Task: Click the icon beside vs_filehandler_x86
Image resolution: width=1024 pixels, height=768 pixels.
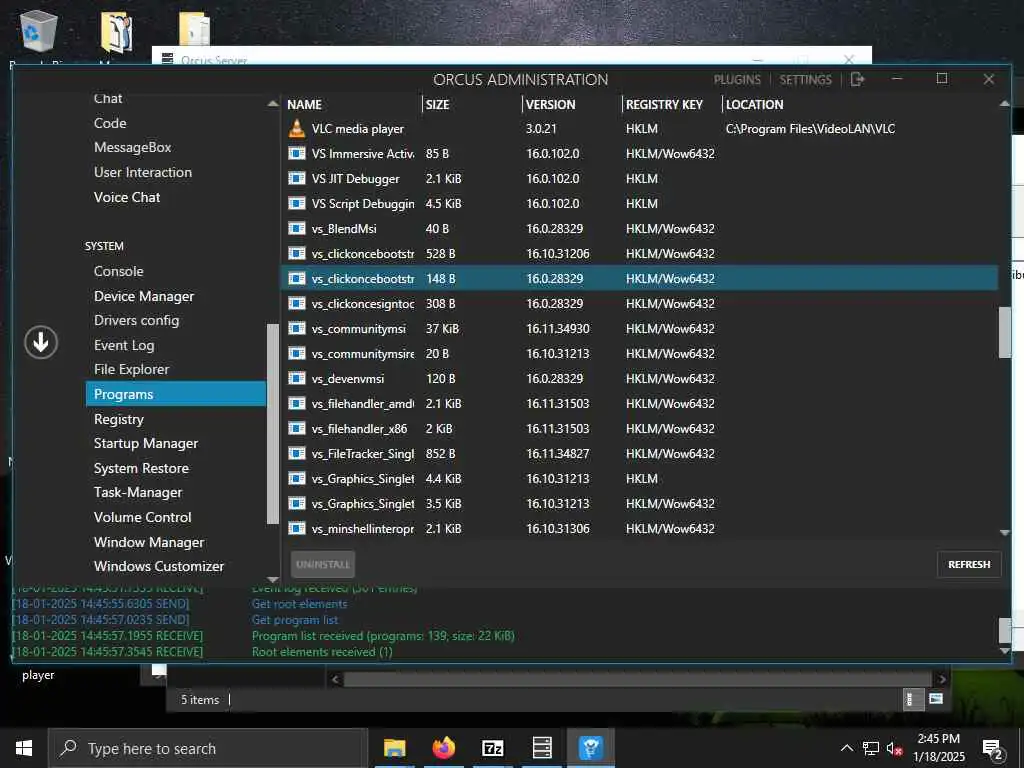Action: tap(296, 428)
